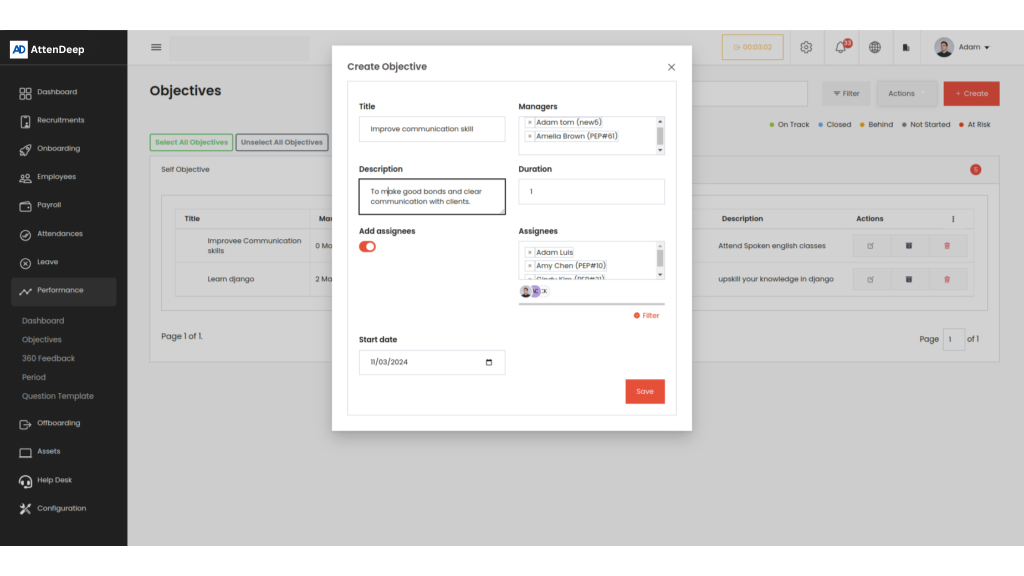Click the calendar icon in Start date
The width and height of the screenshot is (1024, 576).
click(489, 362)
